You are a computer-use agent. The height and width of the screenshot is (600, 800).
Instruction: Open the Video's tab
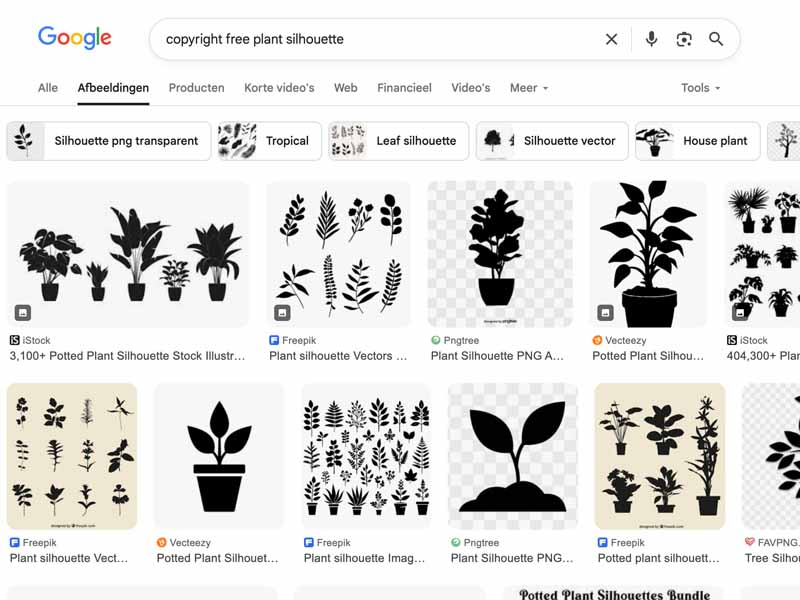[470, 88]
